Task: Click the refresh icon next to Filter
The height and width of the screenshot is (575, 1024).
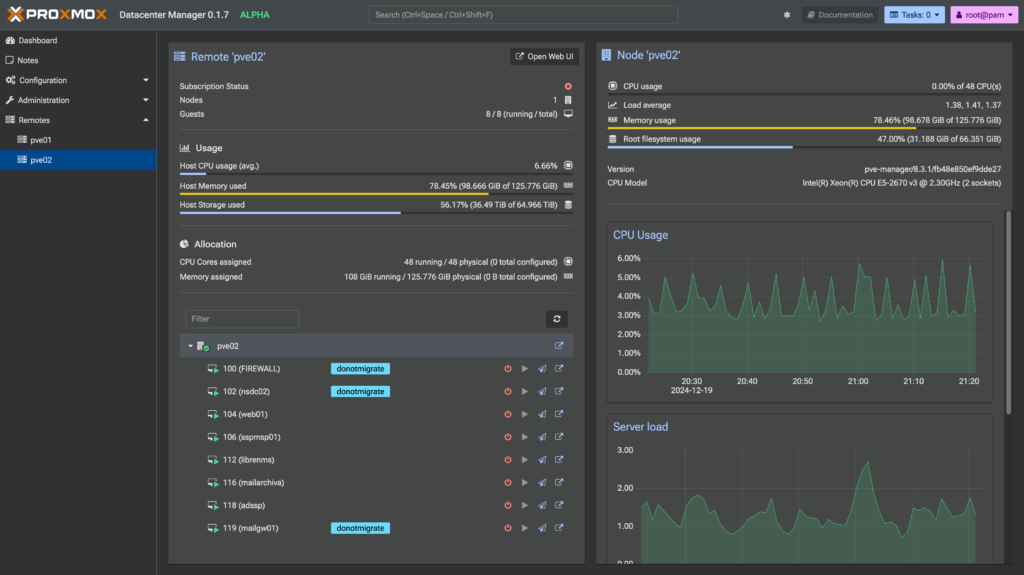Action: click(x=556, y=319)
